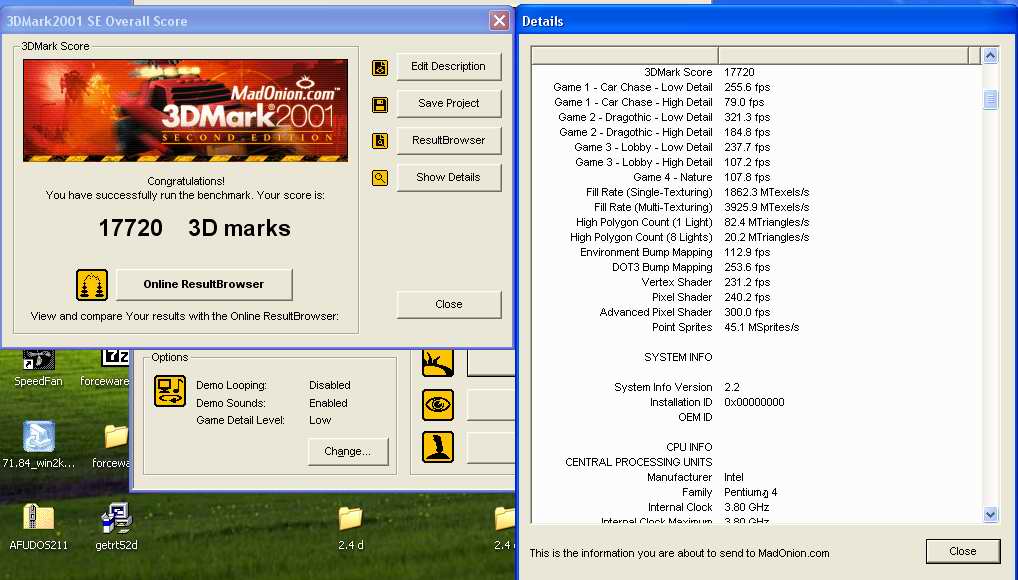Open the SpeedFan desktop shortcut

coord(38,368)
